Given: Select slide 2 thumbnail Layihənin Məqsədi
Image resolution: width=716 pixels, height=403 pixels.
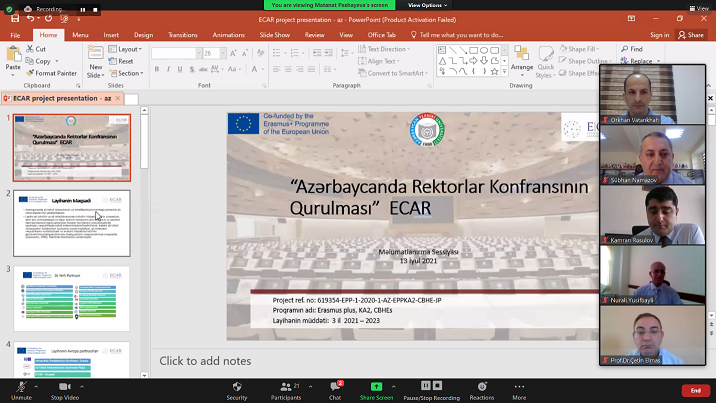Looking at the screenshot, I should (x=72, y=223).
